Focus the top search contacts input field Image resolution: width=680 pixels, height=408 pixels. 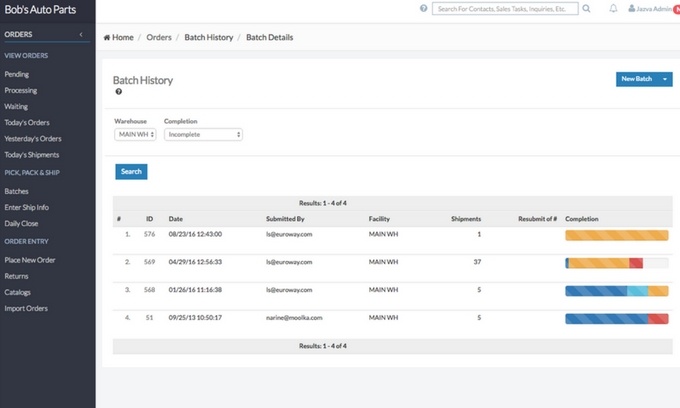[x=505, y=9]
